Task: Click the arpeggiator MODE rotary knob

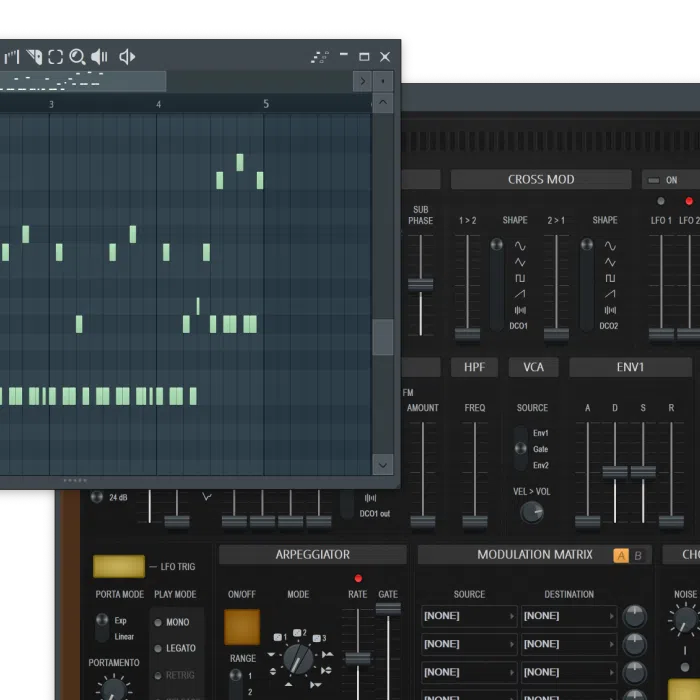Action: click(299, 658)
